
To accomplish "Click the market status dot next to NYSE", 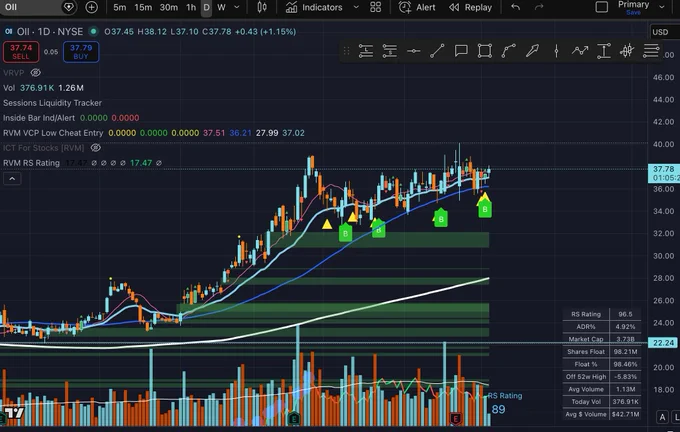I will [93, 32].
